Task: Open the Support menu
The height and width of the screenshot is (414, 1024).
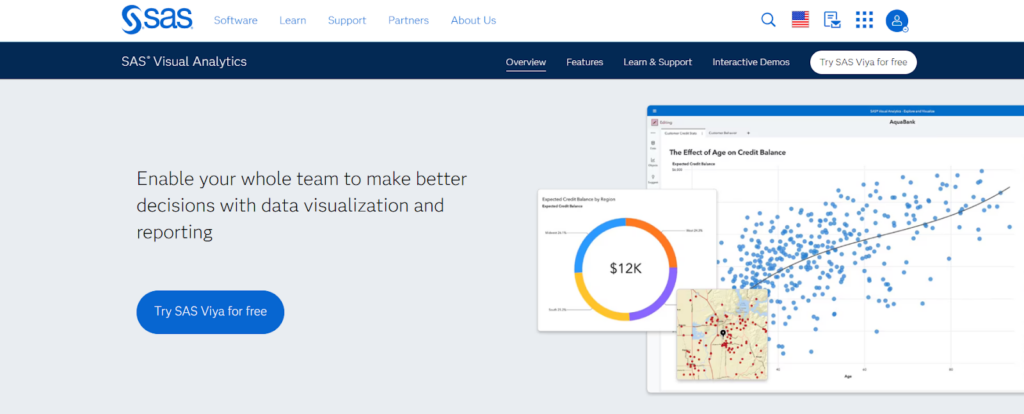Action: point(347,20)
